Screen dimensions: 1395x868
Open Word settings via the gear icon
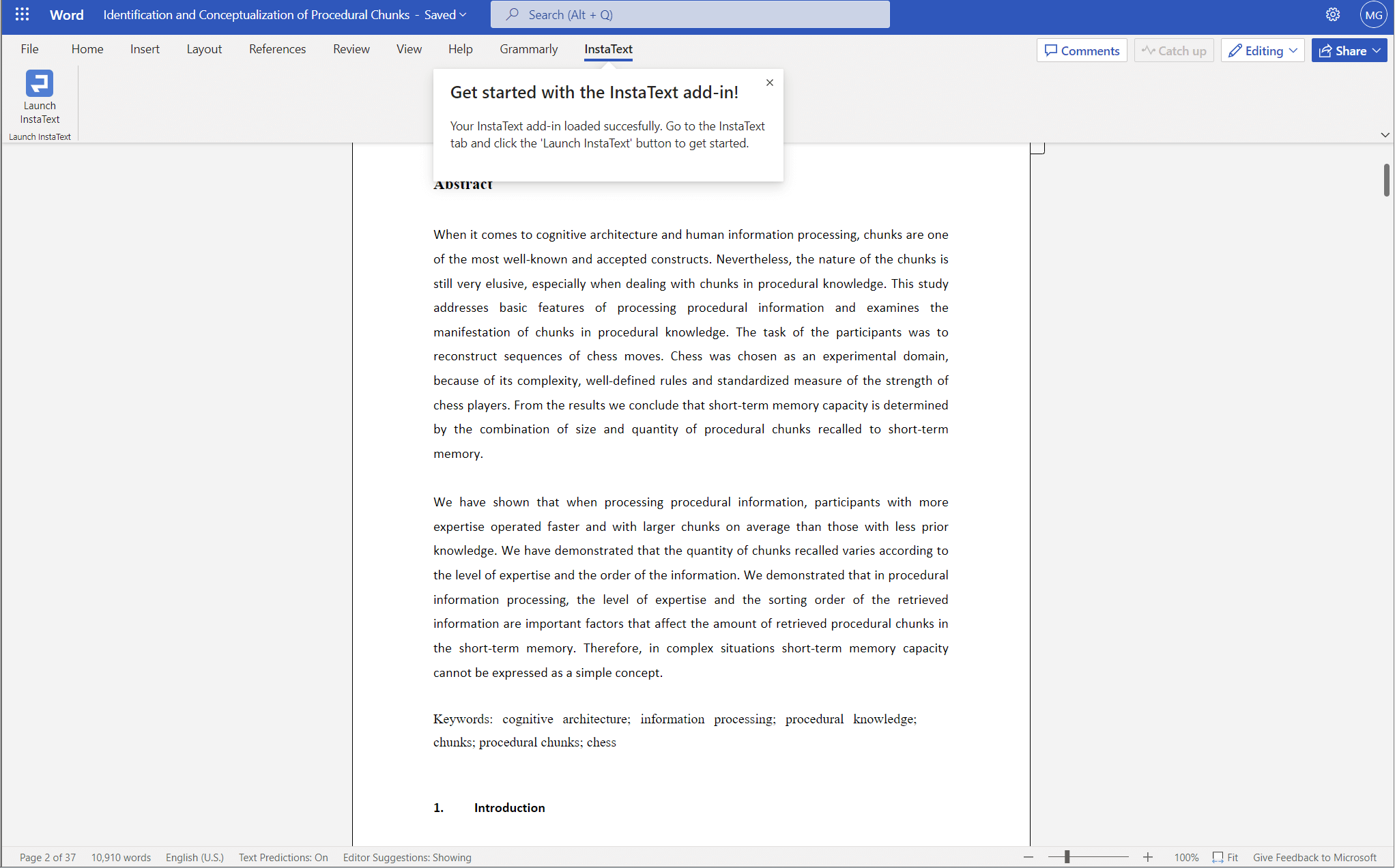tap(1333, 14)
